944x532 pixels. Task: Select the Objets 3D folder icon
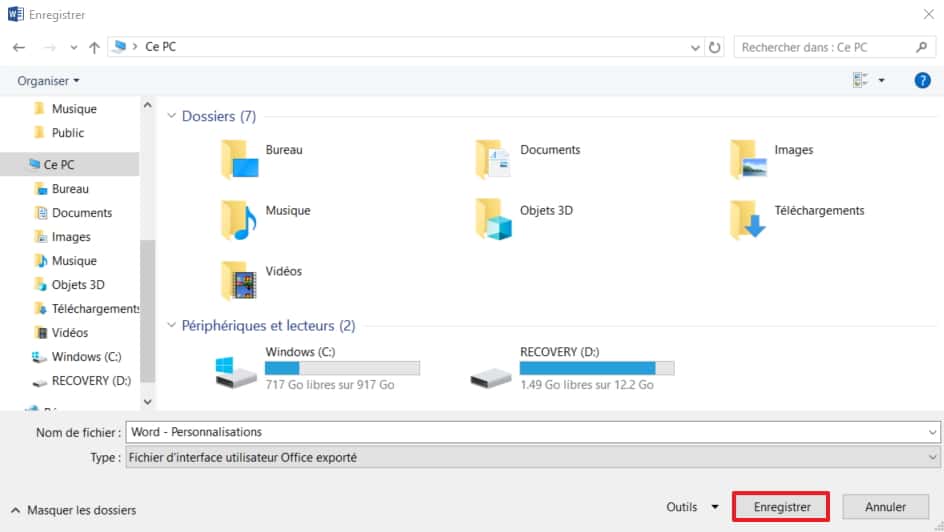(494, 220)
